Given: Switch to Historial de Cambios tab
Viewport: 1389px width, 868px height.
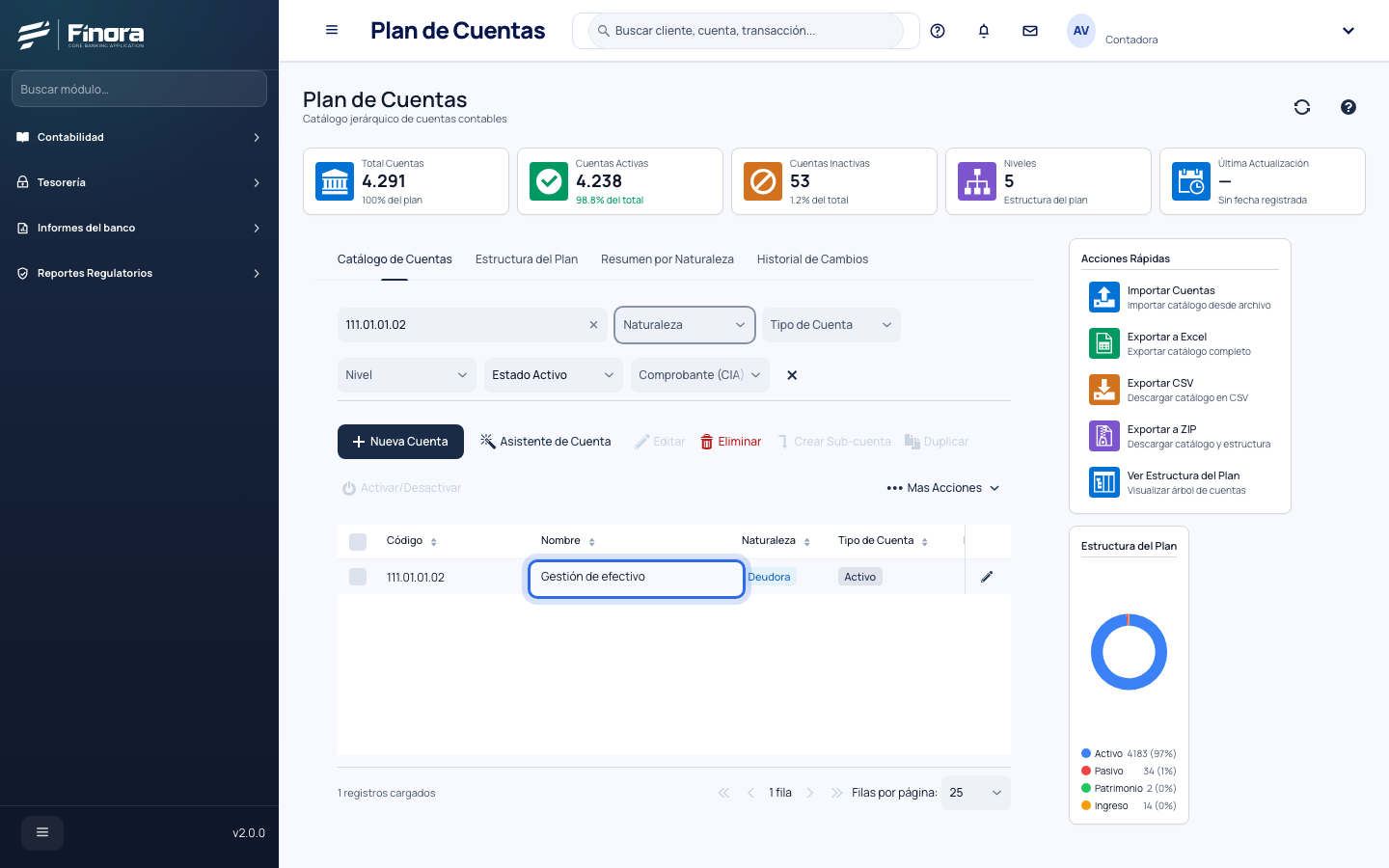Looking at the screenshot, I should [812, 259].
